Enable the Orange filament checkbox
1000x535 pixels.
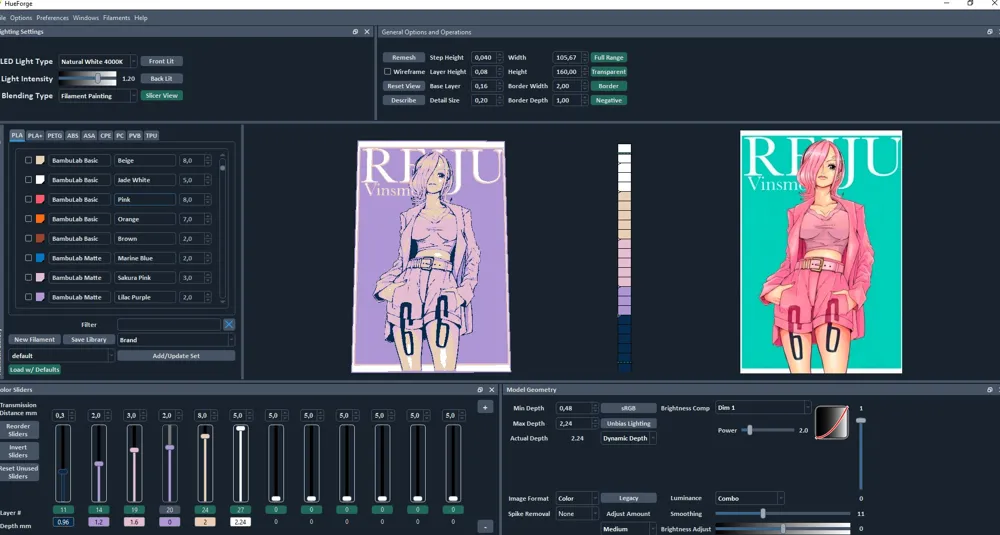click(x=28, y=219)
